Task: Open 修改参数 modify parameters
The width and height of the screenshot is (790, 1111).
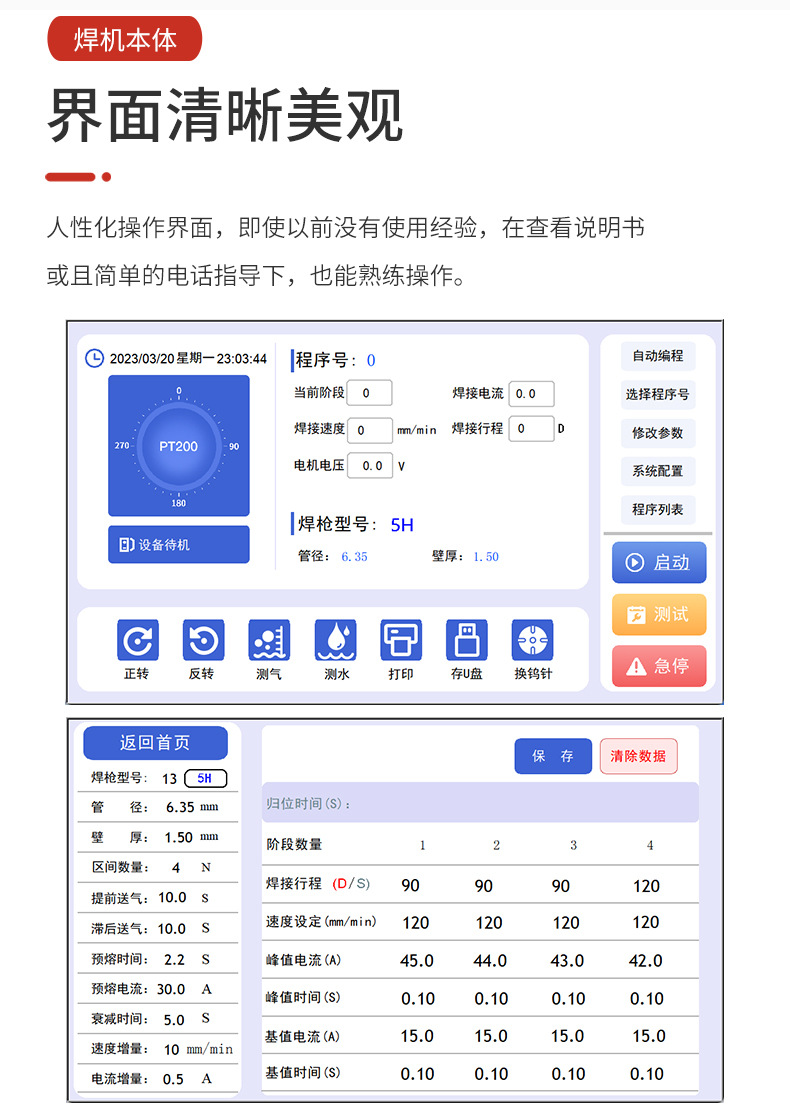Action: pos(657,433)
